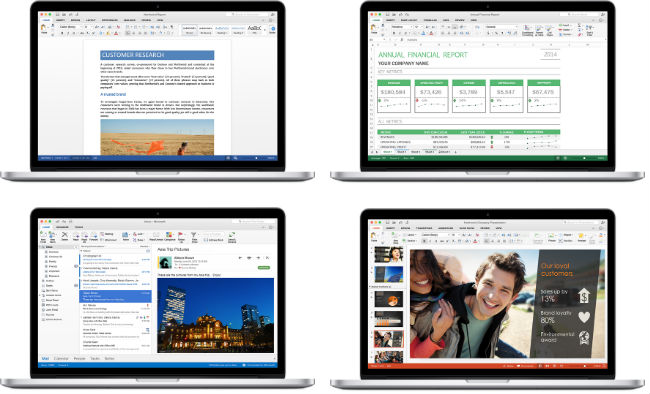
Task: Click Format as Table in Excel
Action: pos(539,30)
